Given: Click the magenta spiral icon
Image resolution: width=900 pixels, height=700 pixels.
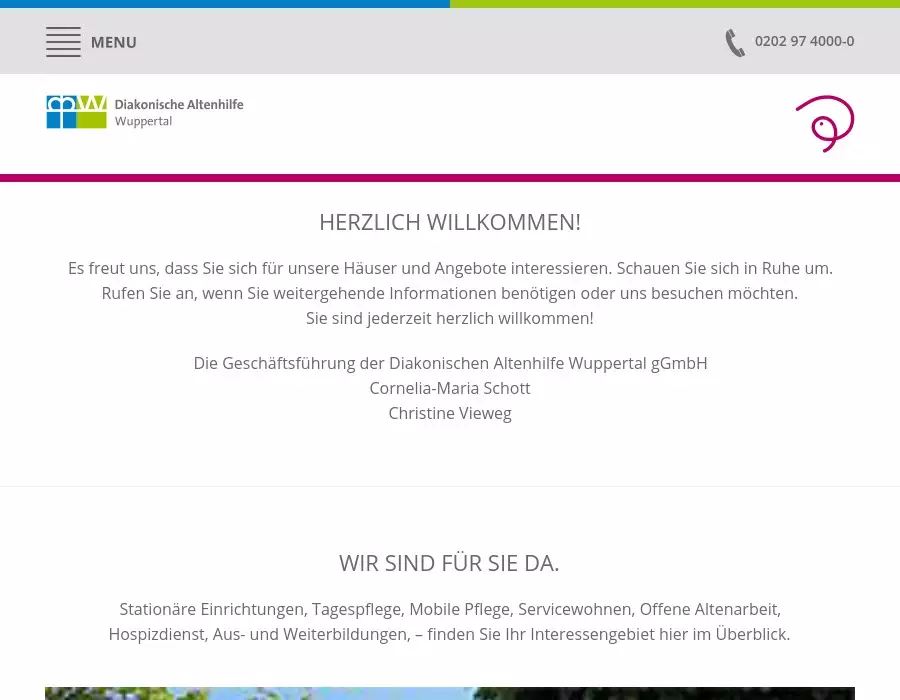Looking at the screenshot, I should tap(825, 123).
